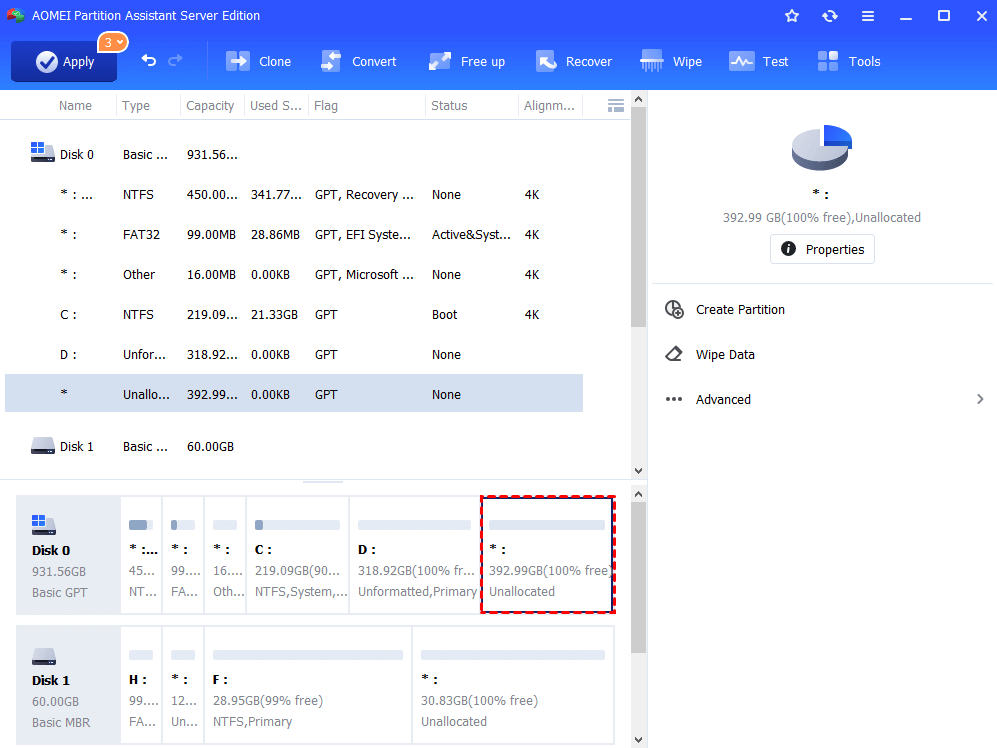Open the hamburger menu in title bar

tap(868, 16)
